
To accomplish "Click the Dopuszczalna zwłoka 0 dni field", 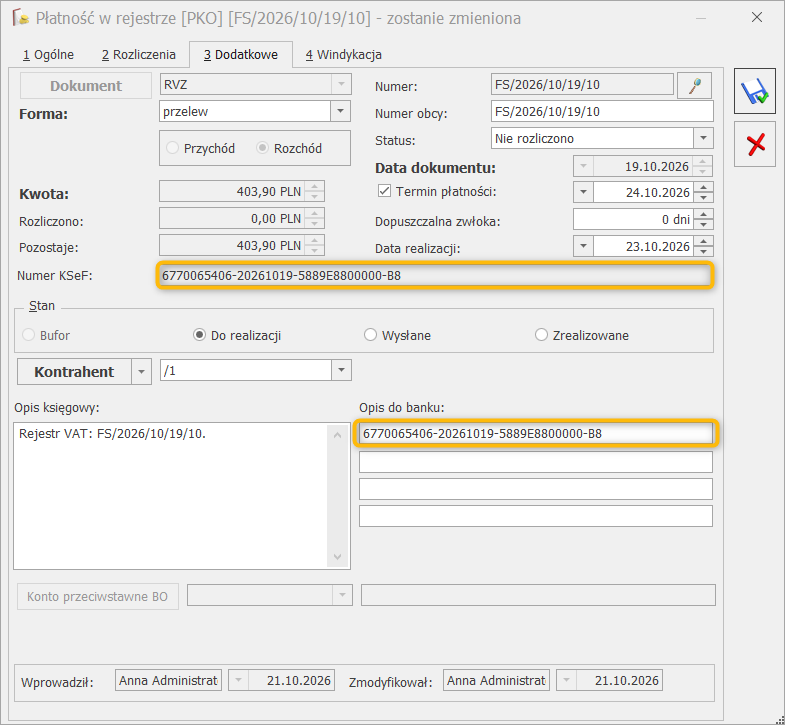I will coord(633,219).
